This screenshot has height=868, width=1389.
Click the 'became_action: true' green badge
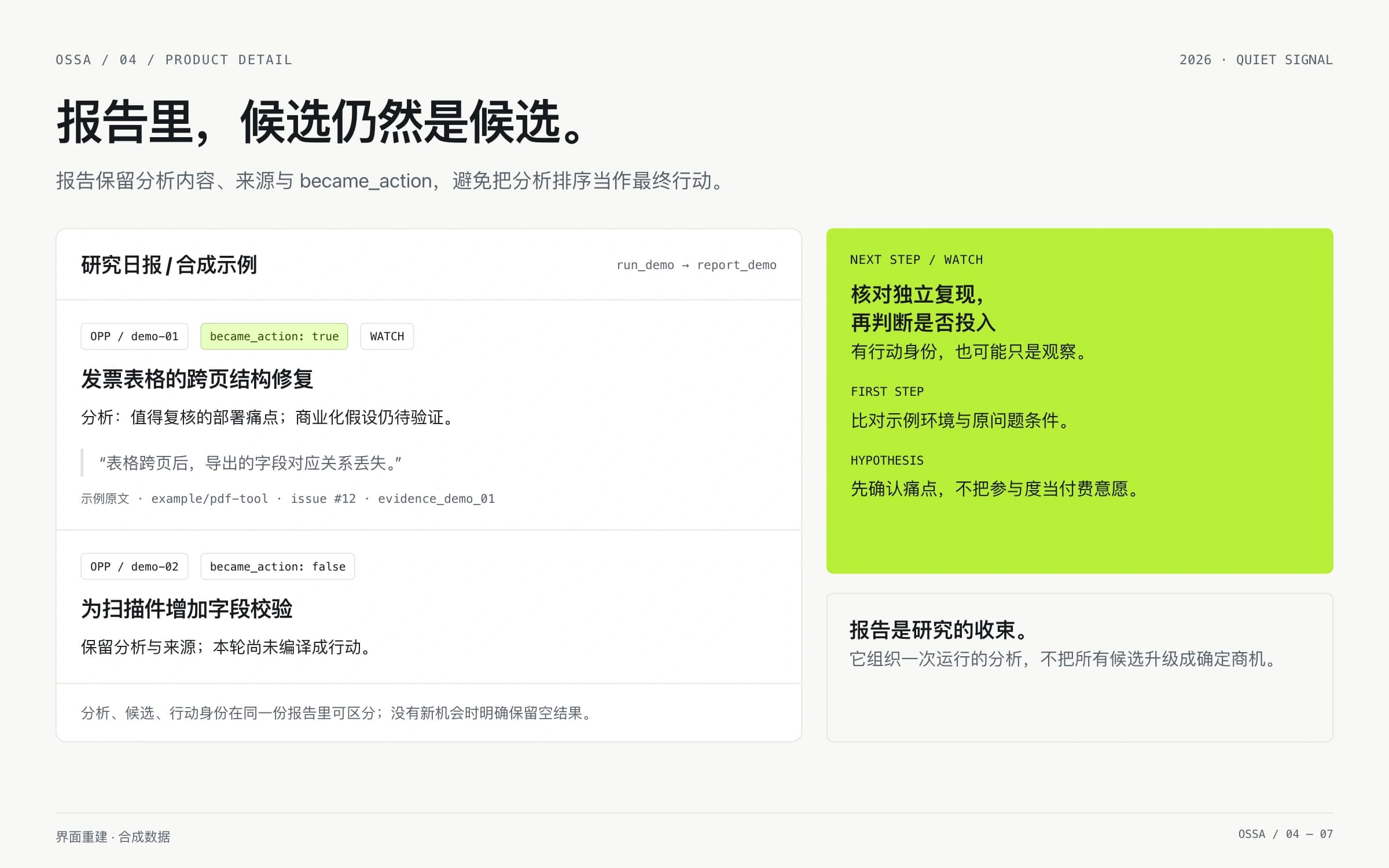274,336
